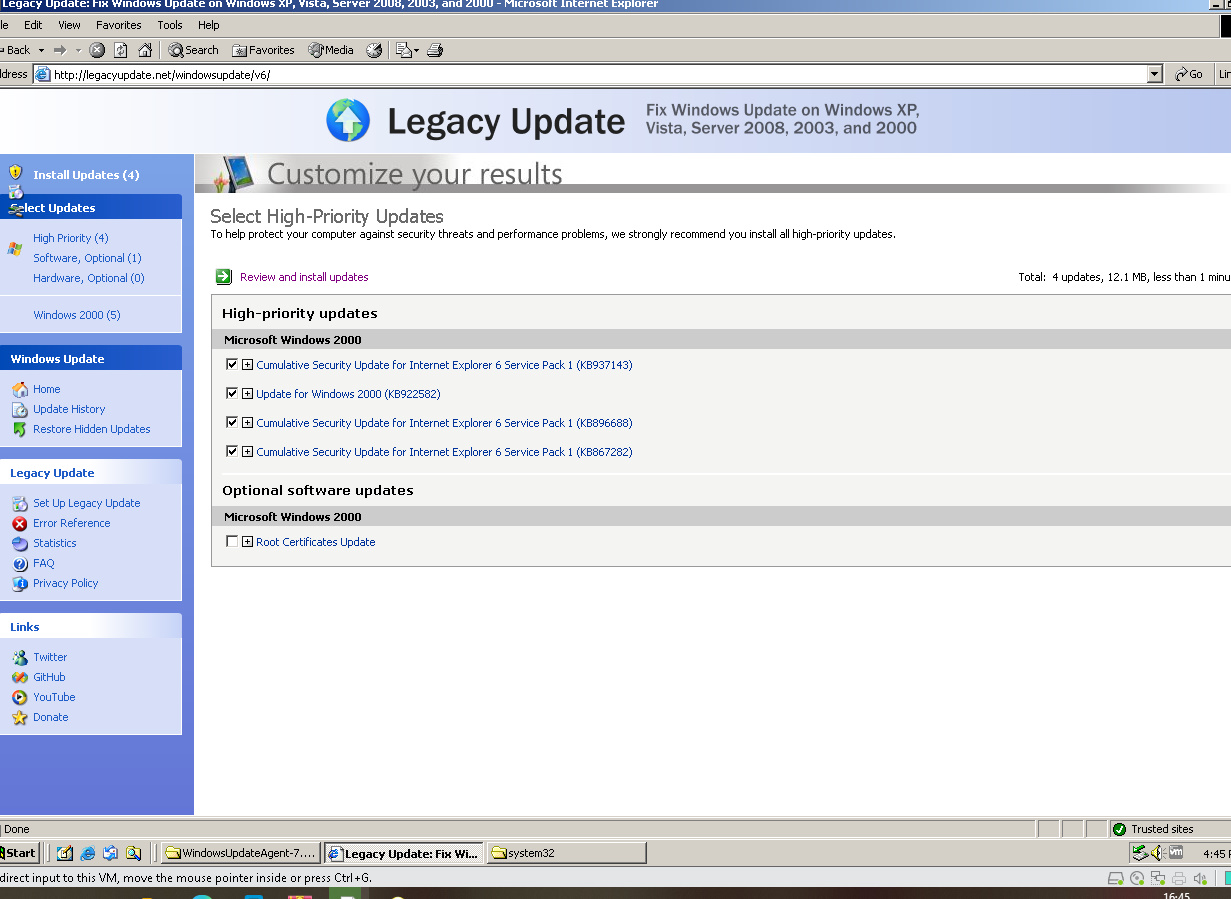Viewport: 1231px width, 899px height.
Task: Click Set Up Legacy Update icon
Action: point(20,503)
